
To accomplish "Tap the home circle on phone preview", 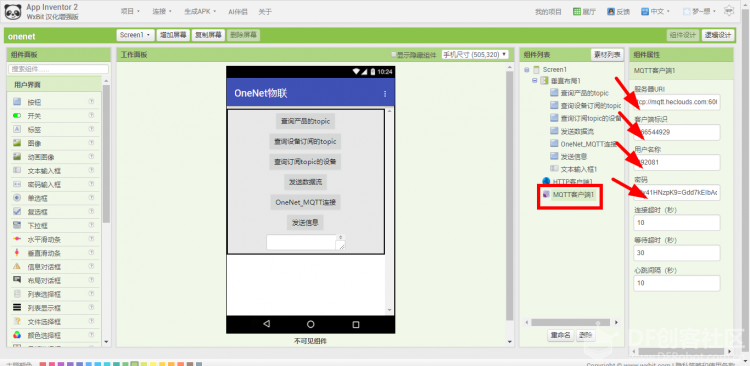I will [310, 324].
